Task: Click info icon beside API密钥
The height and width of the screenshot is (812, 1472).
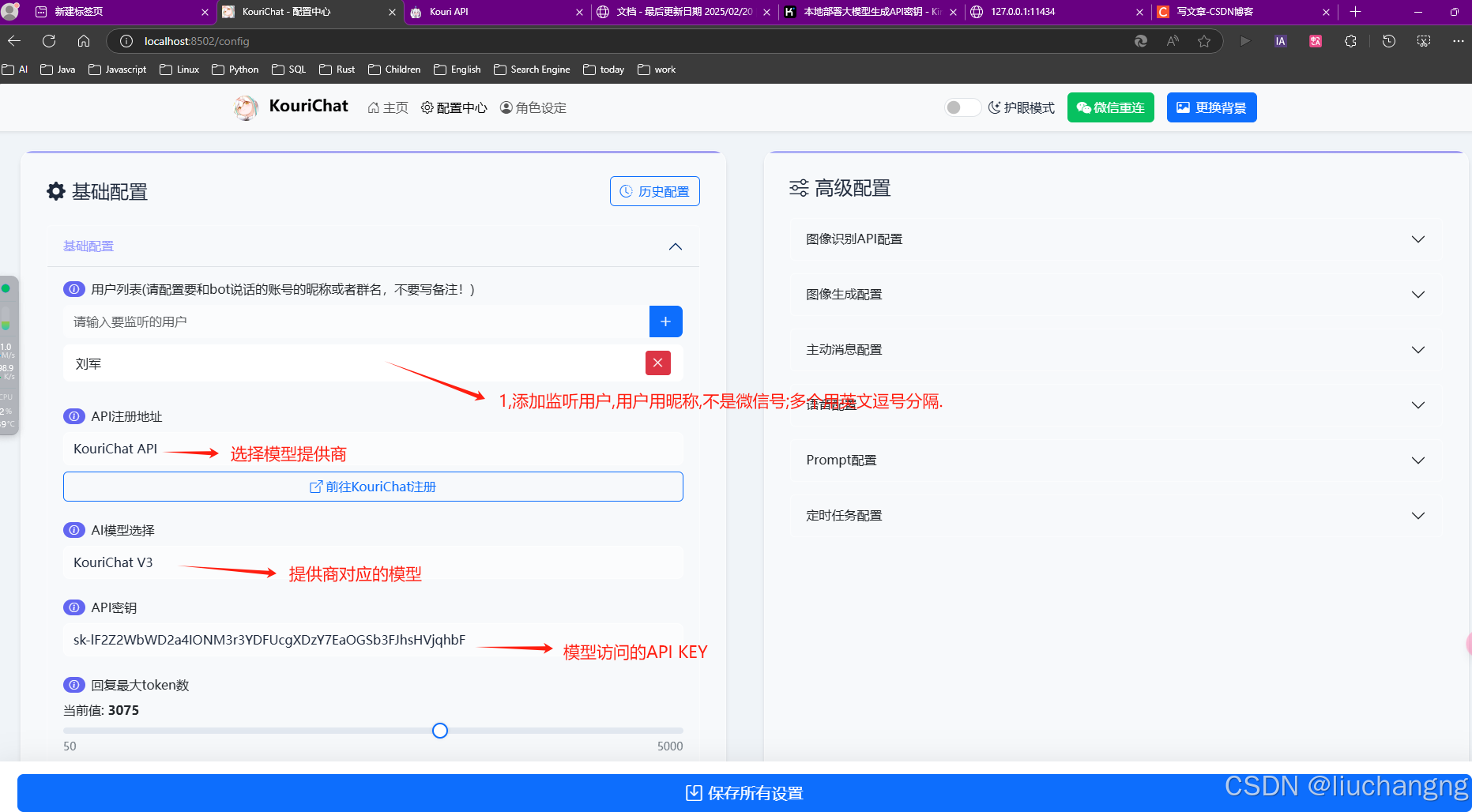Action: [x=73, y=607]
